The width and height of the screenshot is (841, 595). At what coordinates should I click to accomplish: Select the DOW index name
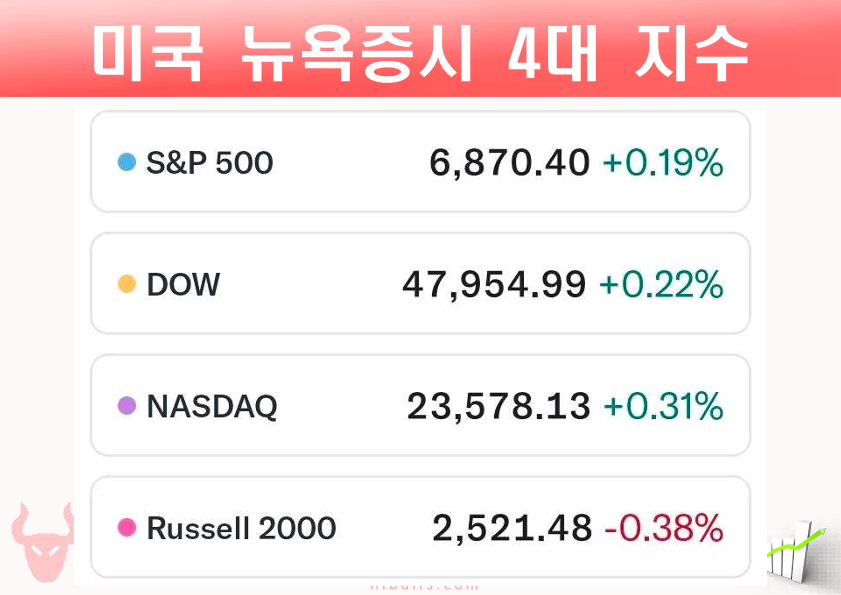point(183,285)
